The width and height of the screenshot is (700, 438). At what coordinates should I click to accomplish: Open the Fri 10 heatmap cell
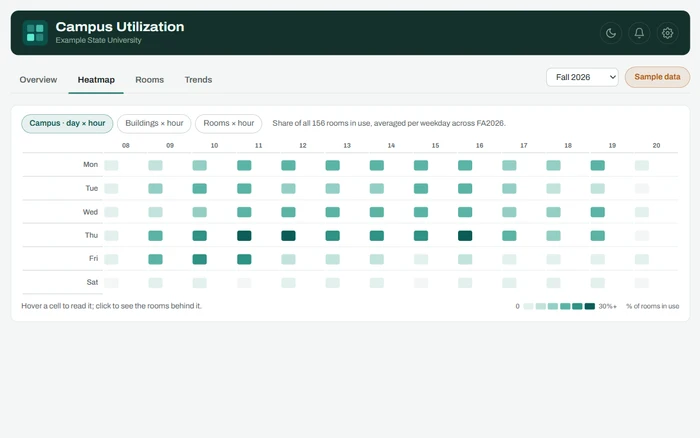tap(200, 259)
